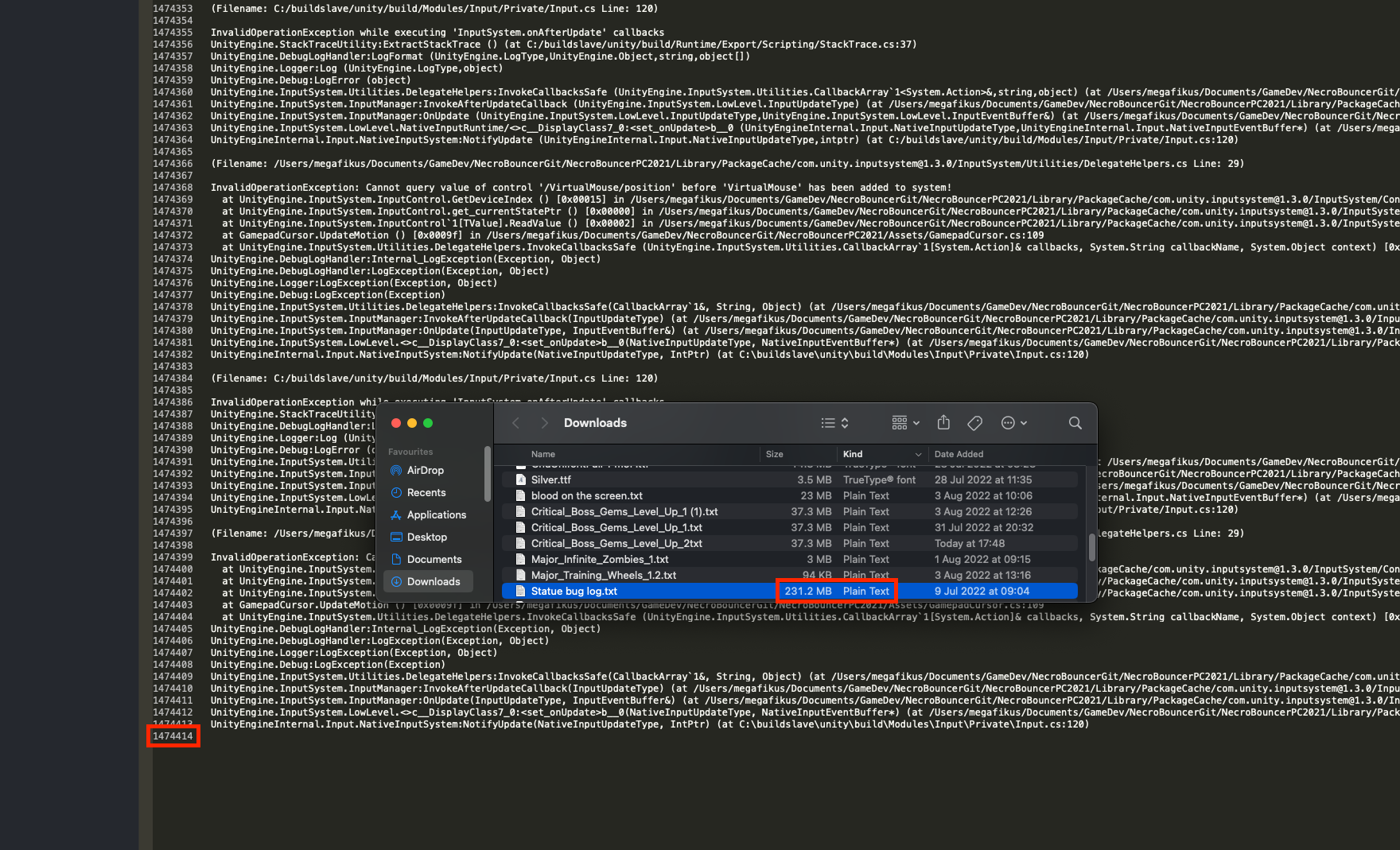Select file Major_Training_Wheels_1.2.txt
Image resolution: width=1400 pixels, height=850 pixels.
(790, 576)
